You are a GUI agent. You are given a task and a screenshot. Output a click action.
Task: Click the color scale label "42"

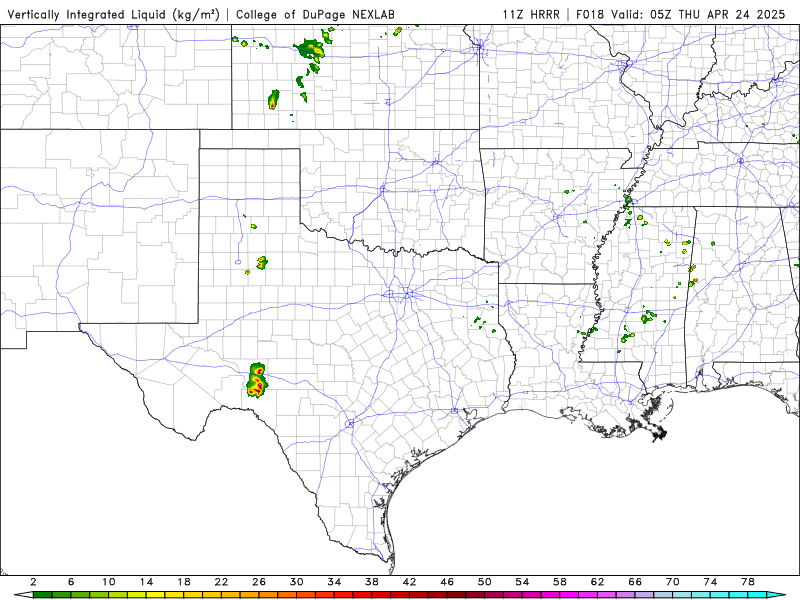coord(409,582)
